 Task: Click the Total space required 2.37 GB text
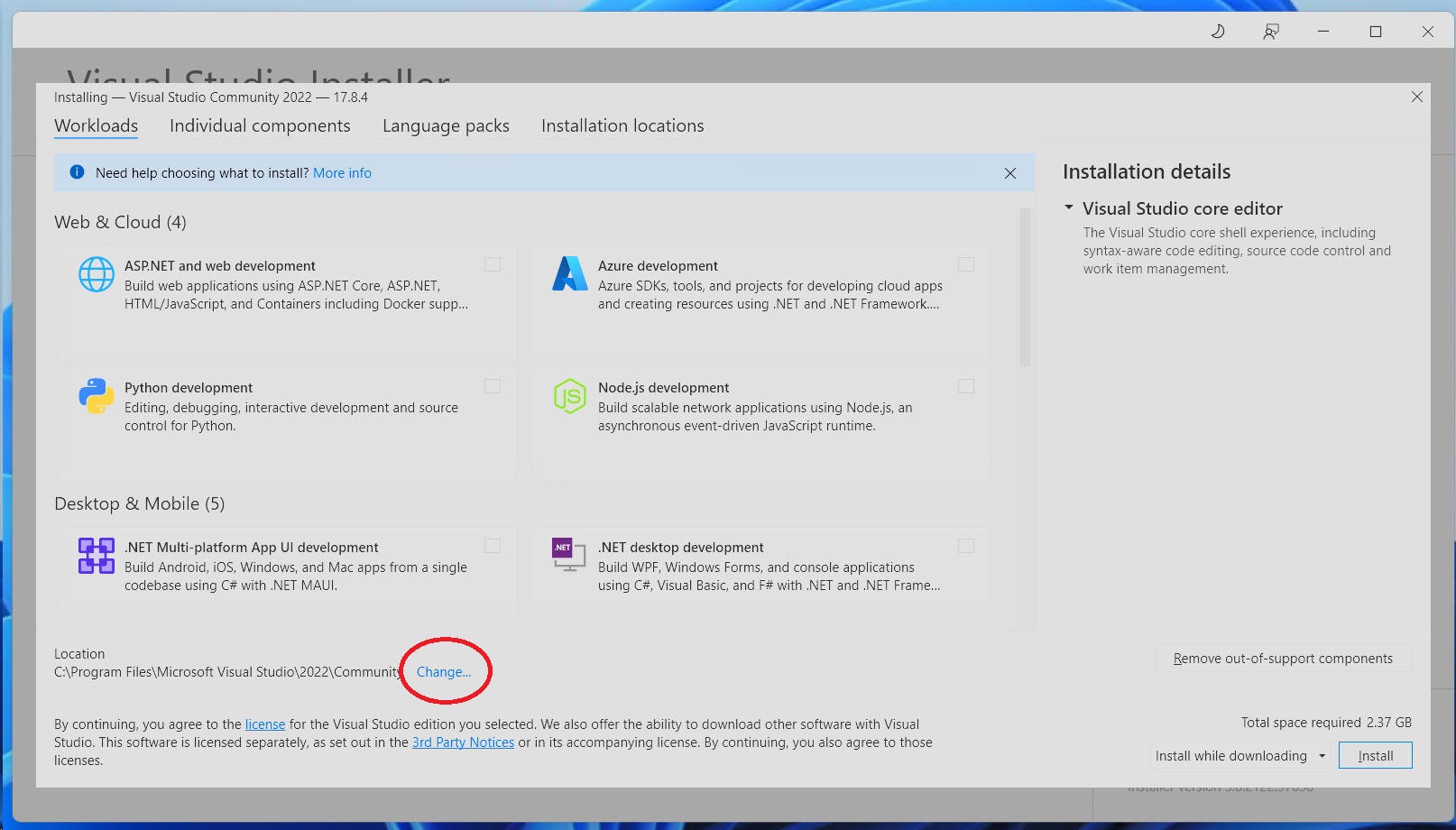pyautogui.click(x=1326, y=723)
